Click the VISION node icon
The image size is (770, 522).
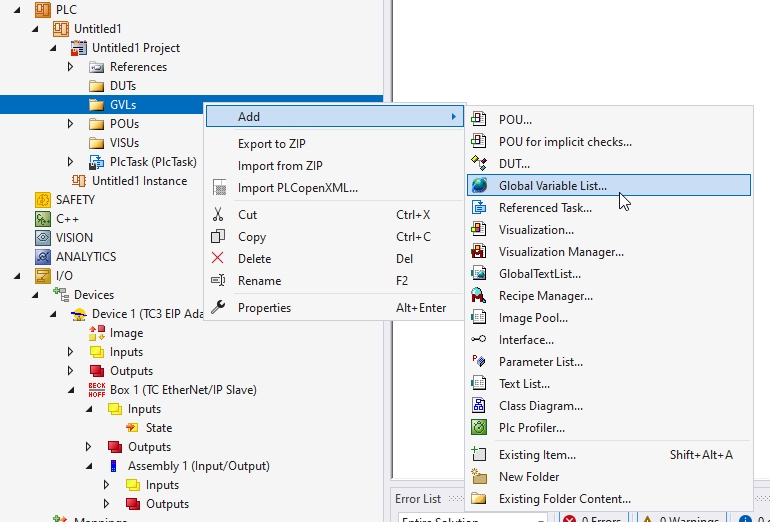43,238
